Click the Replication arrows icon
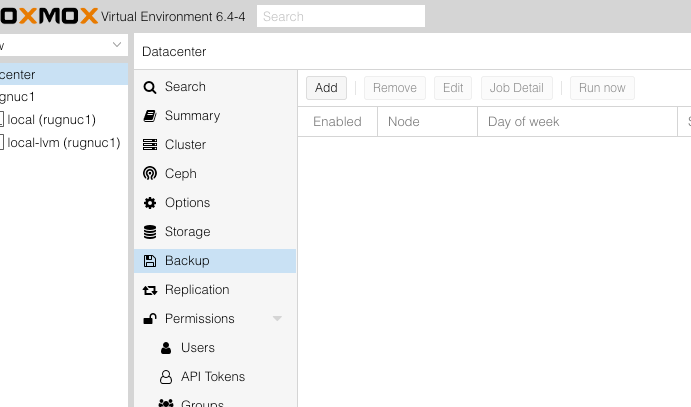Screen dimensions: 691x407 (150, 290)
